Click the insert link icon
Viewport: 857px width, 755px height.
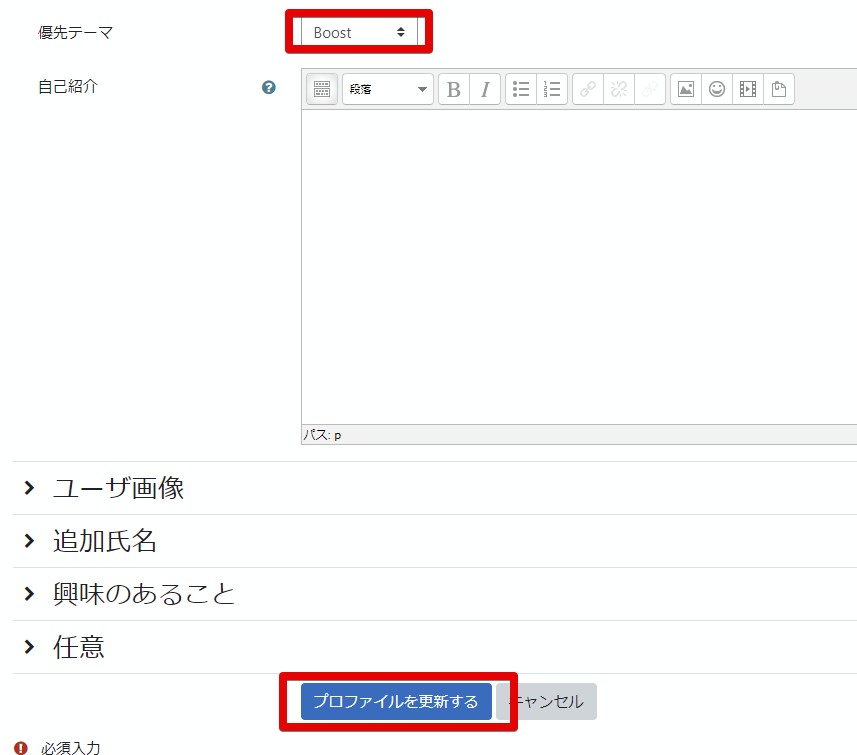[588, 89]
